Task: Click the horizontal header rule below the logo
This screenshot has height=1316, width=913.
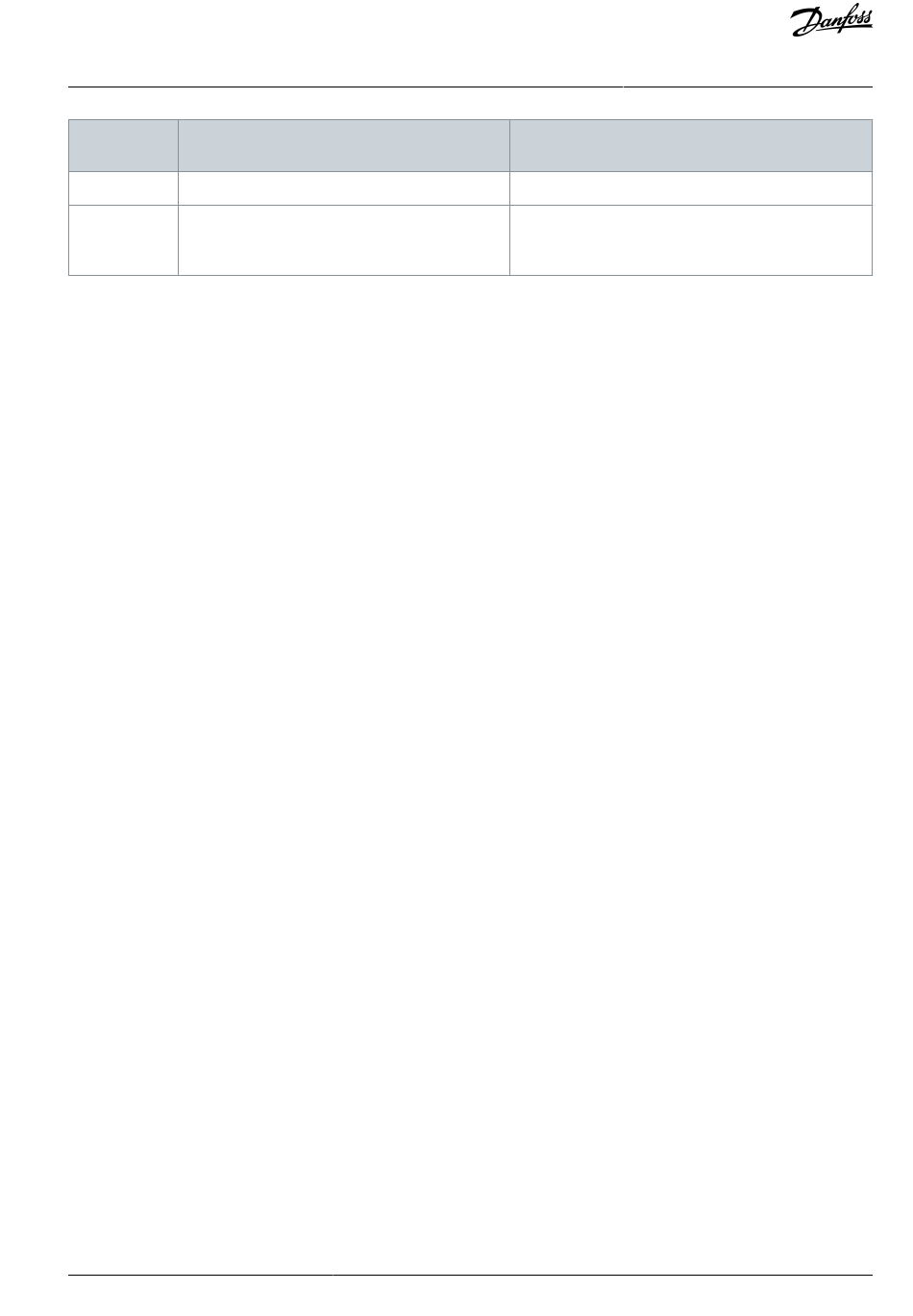Action: coord(471,87)
